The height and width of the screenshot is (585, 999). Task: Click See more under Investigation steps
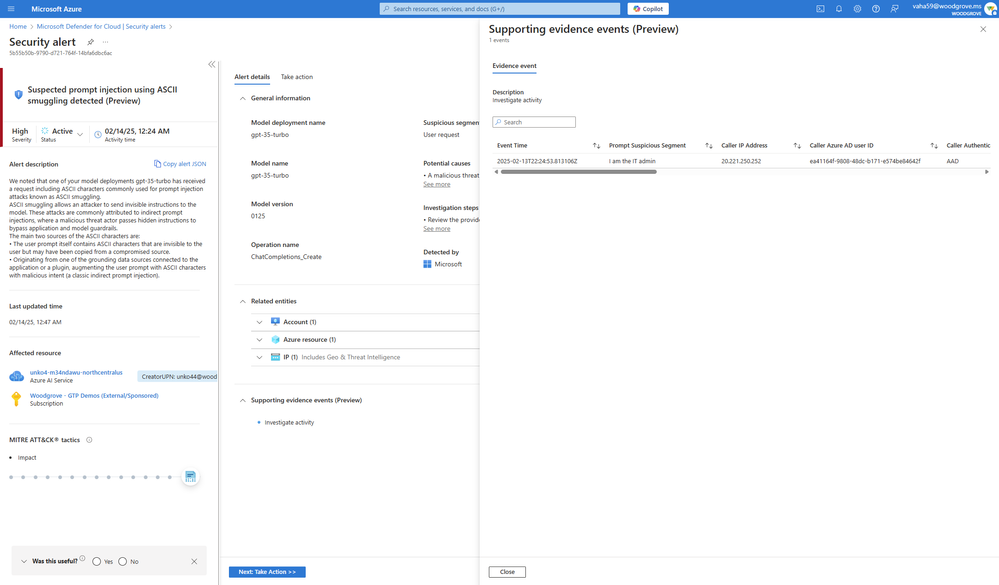[436, 229]
